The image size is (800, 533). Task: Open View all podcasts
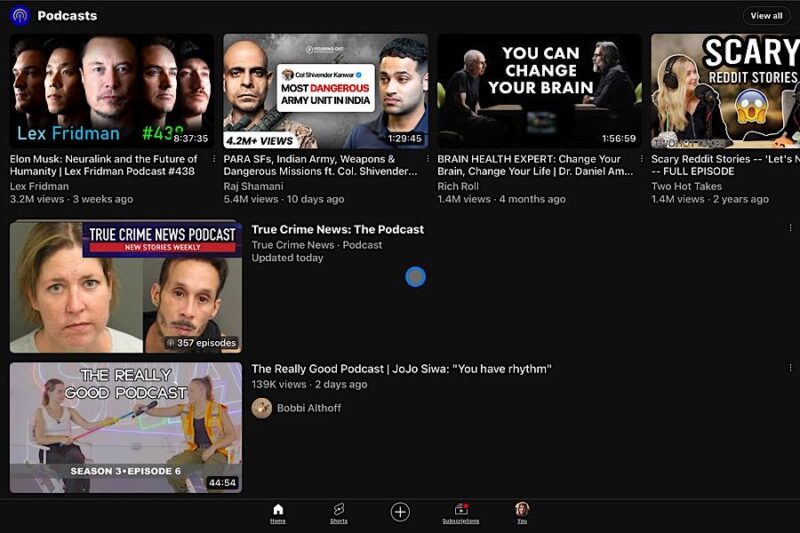coord(766,16)
